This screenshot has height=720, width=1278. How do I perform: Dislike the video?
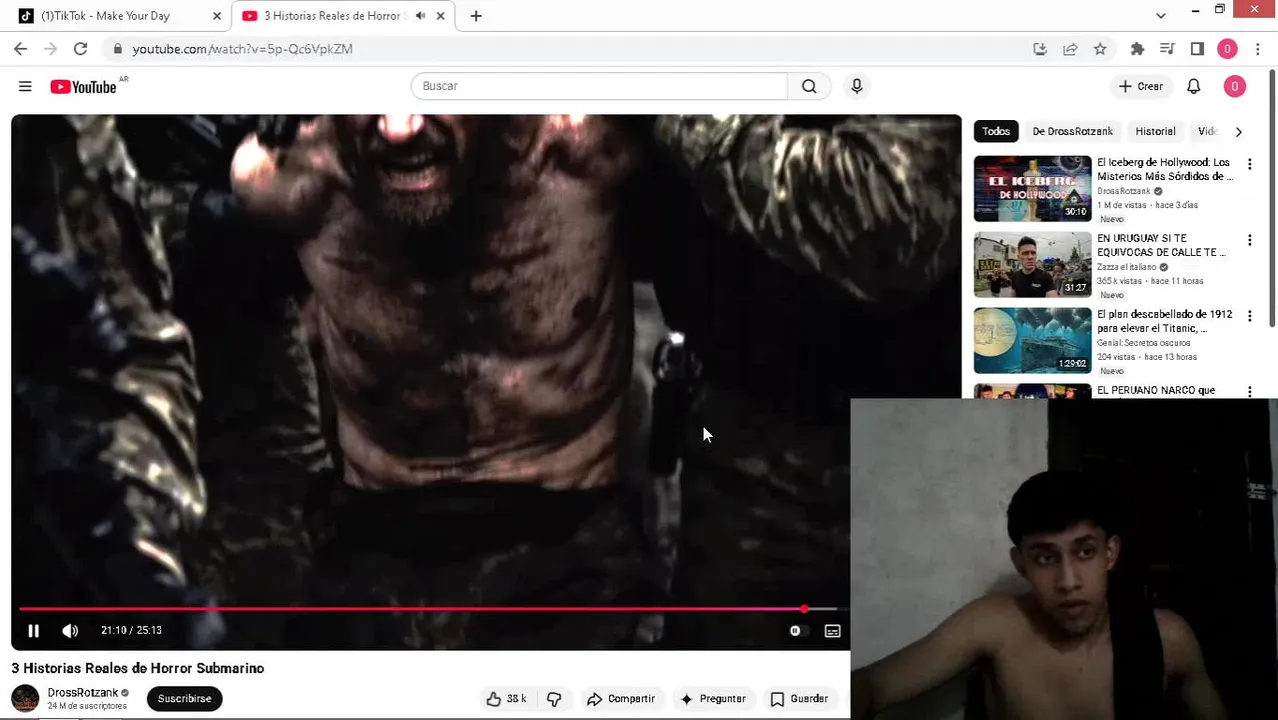click(x=554, y=699)
